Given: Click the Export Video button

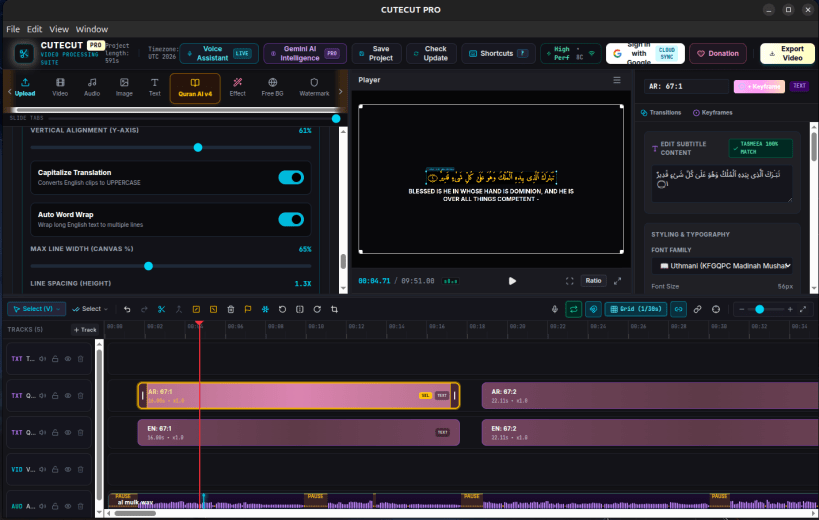Looking at the screenshot, I should [x=787, y=53].
